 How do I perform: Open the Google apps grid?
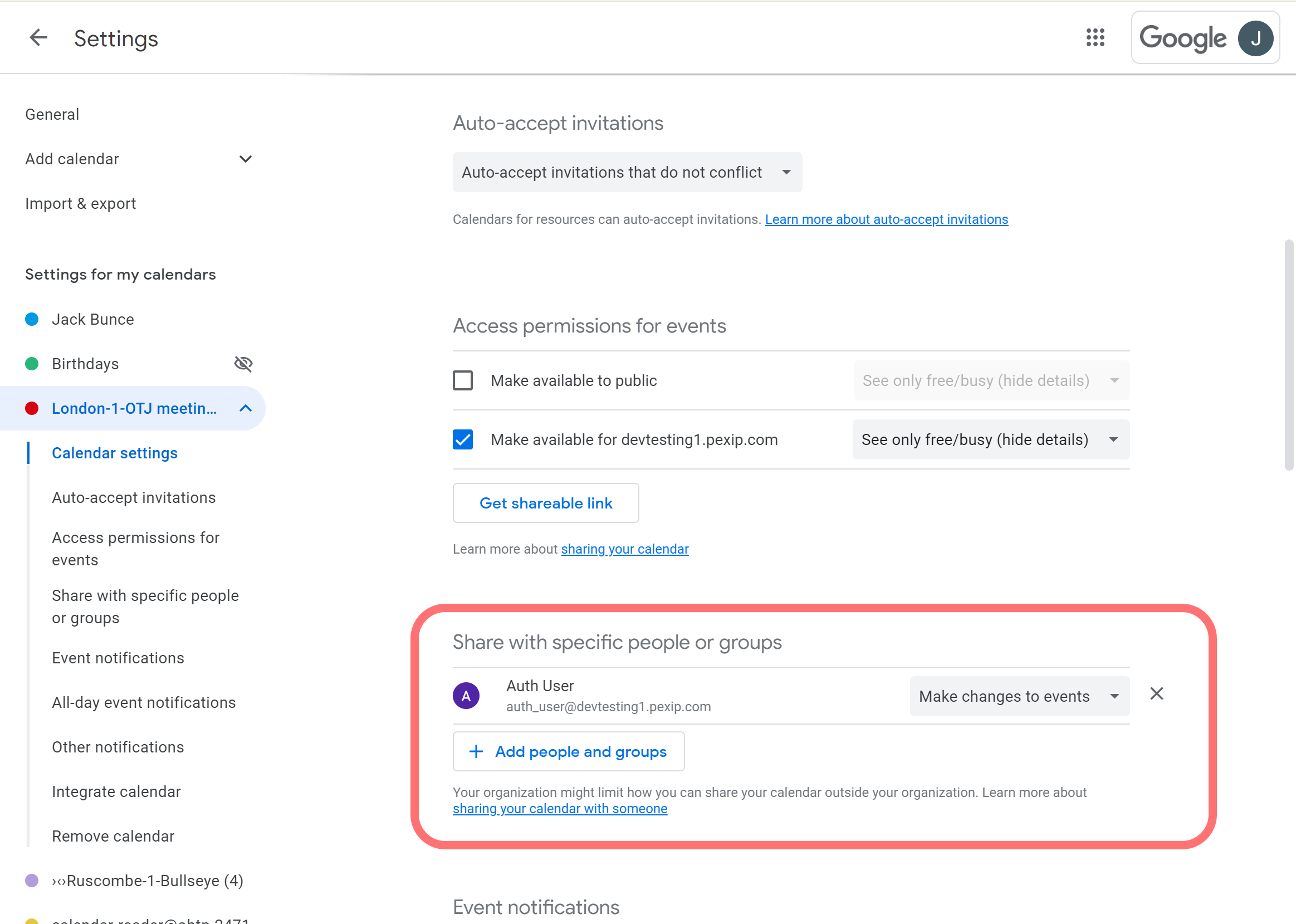(x=1094, y=38)
